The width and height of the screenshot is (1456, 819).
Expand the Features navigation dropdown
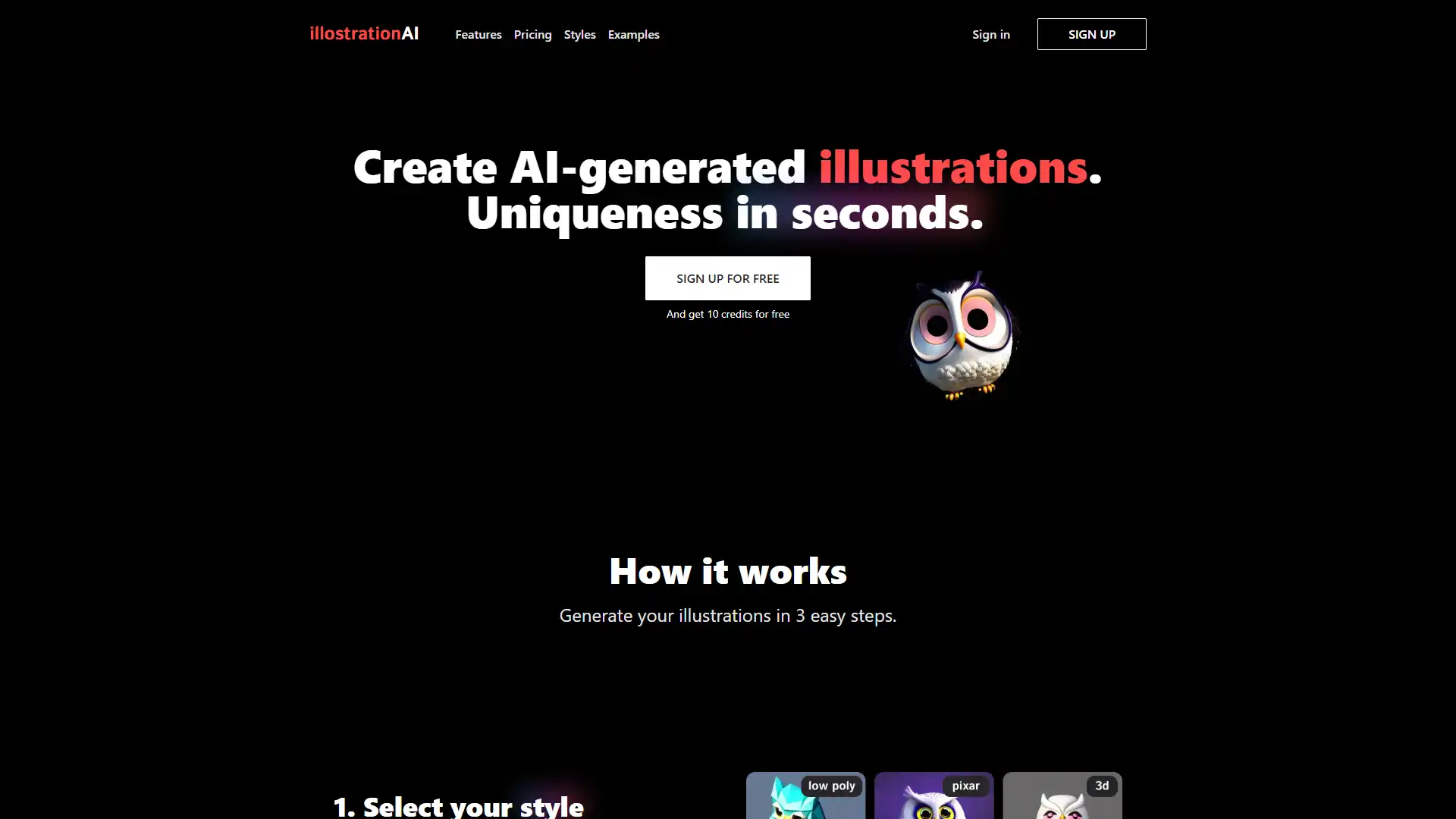pyautogui.click(x=478, y=33)
